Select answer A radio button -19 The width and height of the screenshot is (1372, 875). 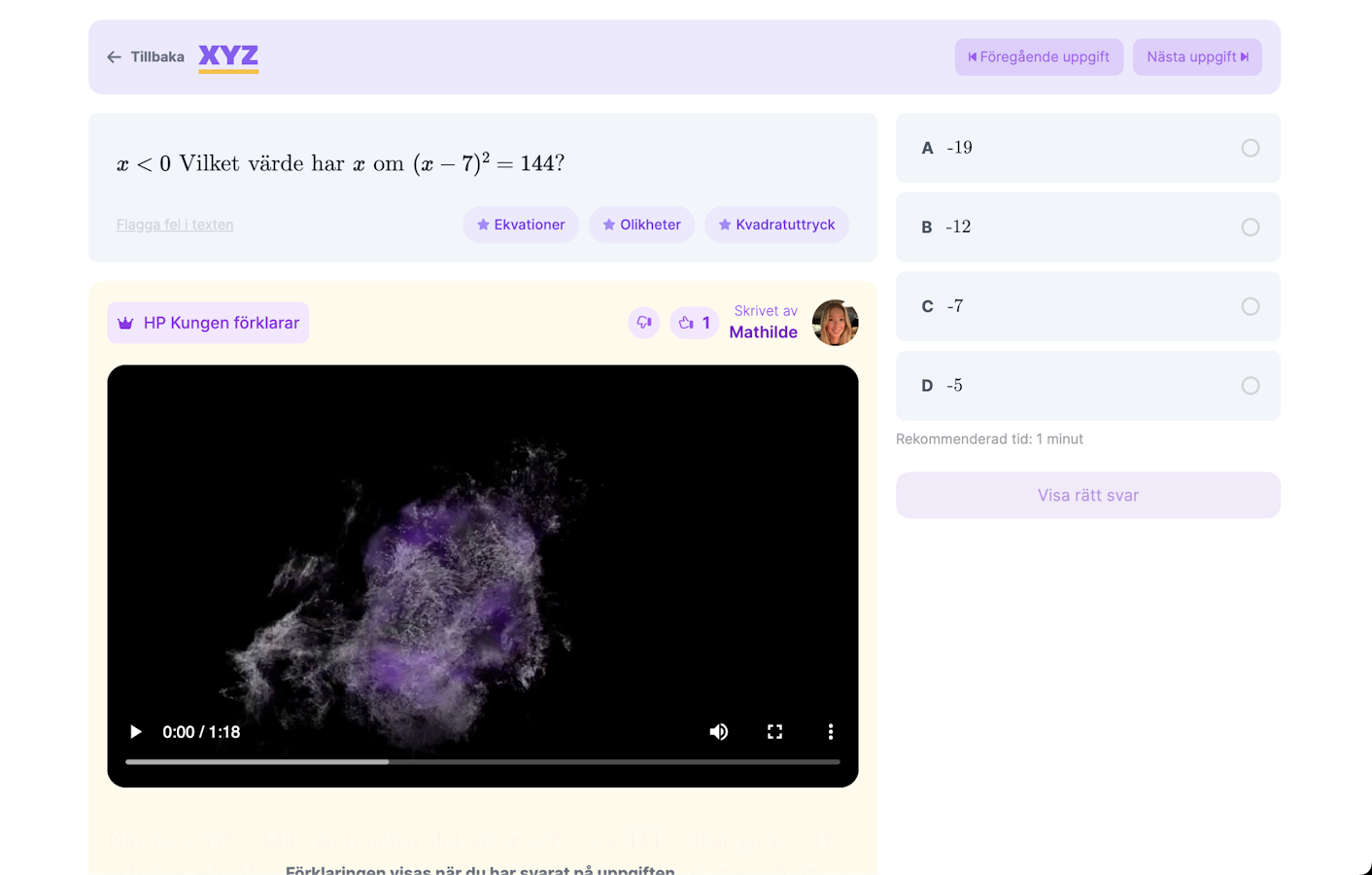1250,148
